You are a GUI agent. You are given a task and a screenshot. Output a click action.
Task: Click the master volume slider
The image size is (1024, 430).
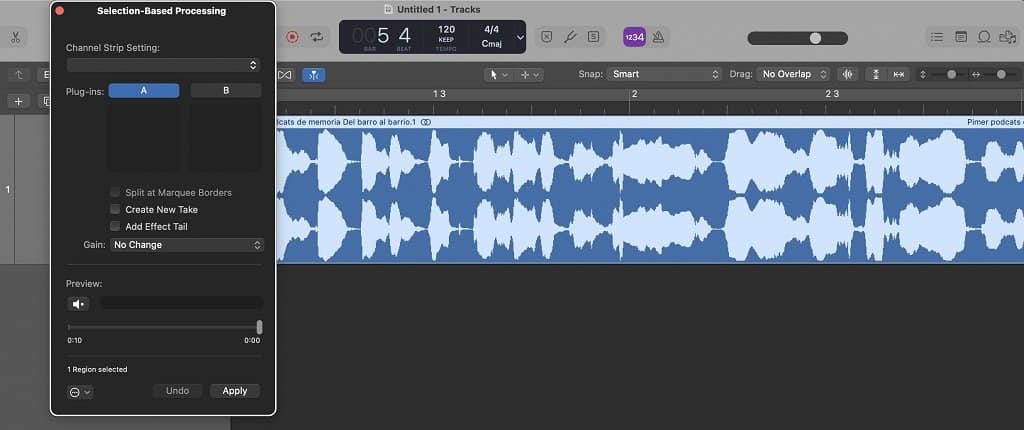815,38
